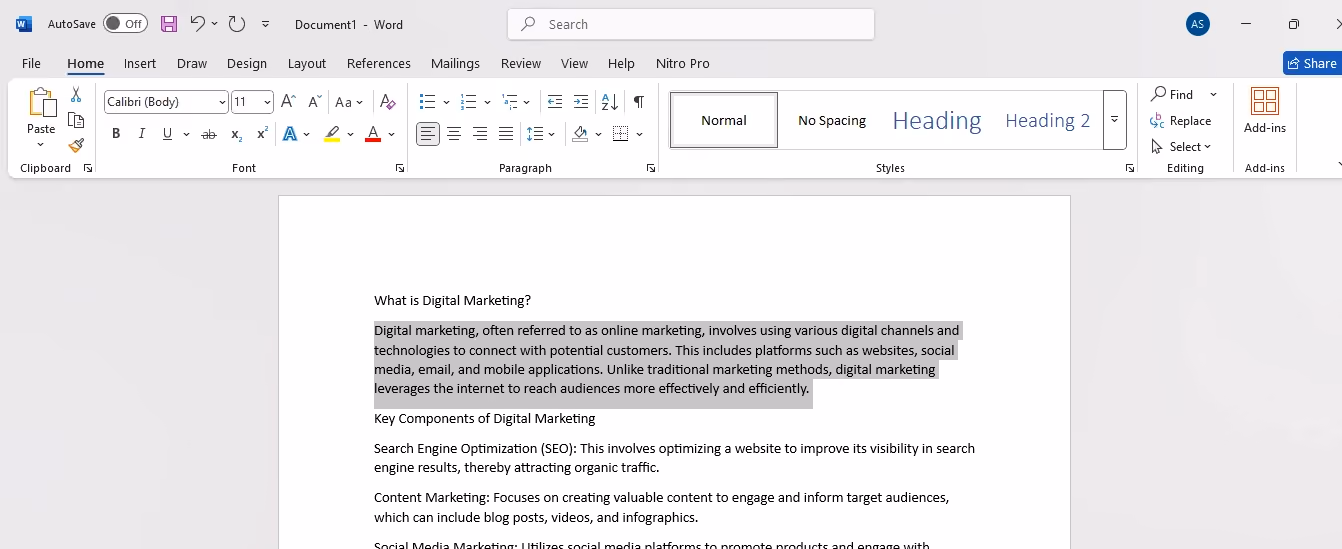Screen dimensions: 1342x549
Task: Apply text highlight color yellow
Action: pos(332,134)
